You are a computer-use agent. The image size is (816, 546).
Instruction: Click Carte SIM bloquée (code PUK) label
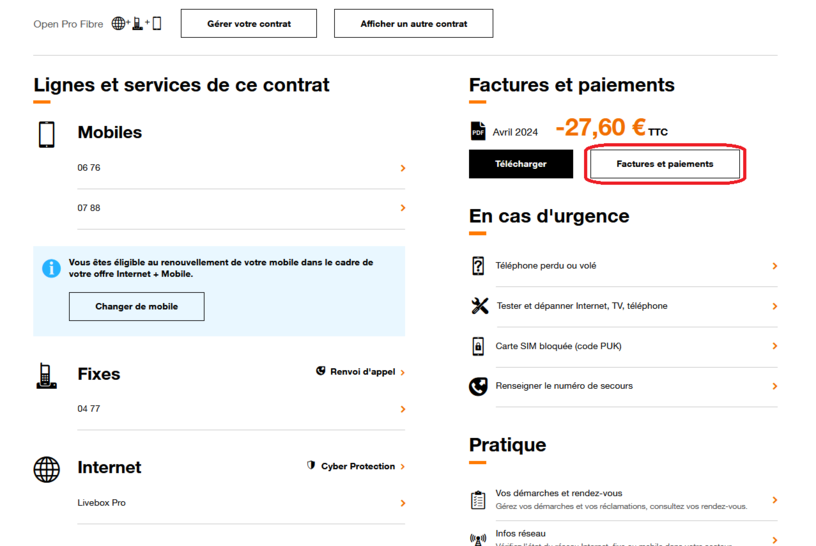pos(558,346)
